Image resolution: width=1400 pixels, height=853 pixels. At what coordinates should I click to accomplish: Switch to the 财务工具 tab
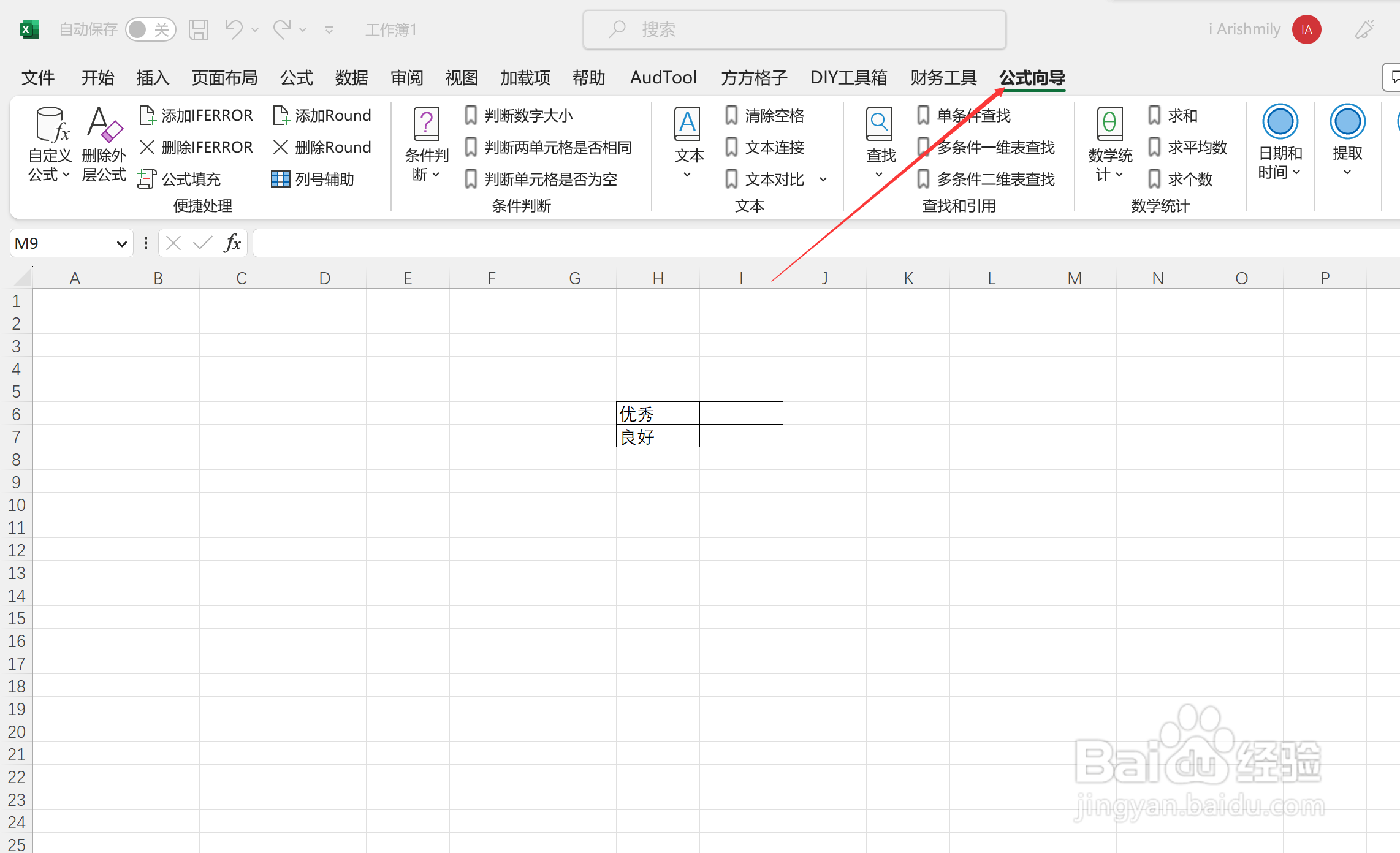[943, 78]
